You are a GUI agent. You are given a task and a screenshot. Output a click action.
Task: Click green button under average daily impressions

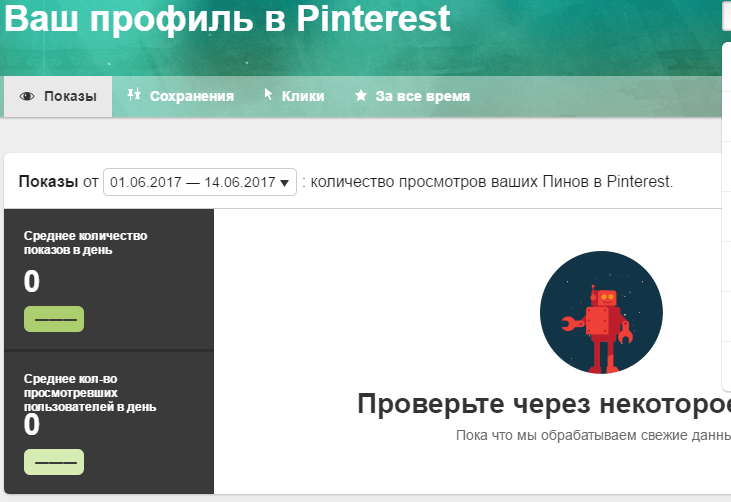tap(53, 319)
